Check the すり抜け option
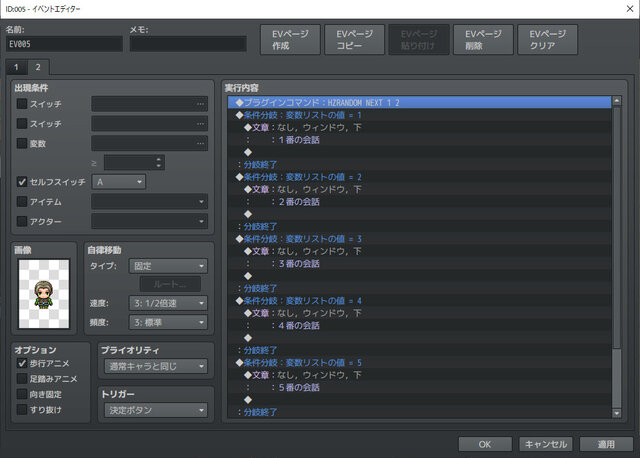This screenshot has width=640, height=458. 22,409
